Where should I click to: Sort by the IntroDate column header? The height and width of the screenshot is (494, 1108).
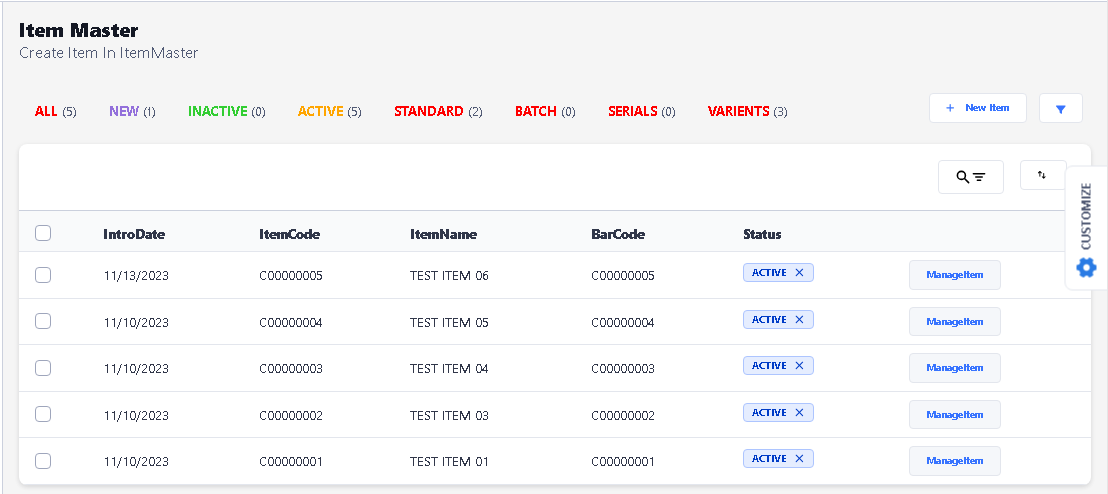click(x=134, y=234)
